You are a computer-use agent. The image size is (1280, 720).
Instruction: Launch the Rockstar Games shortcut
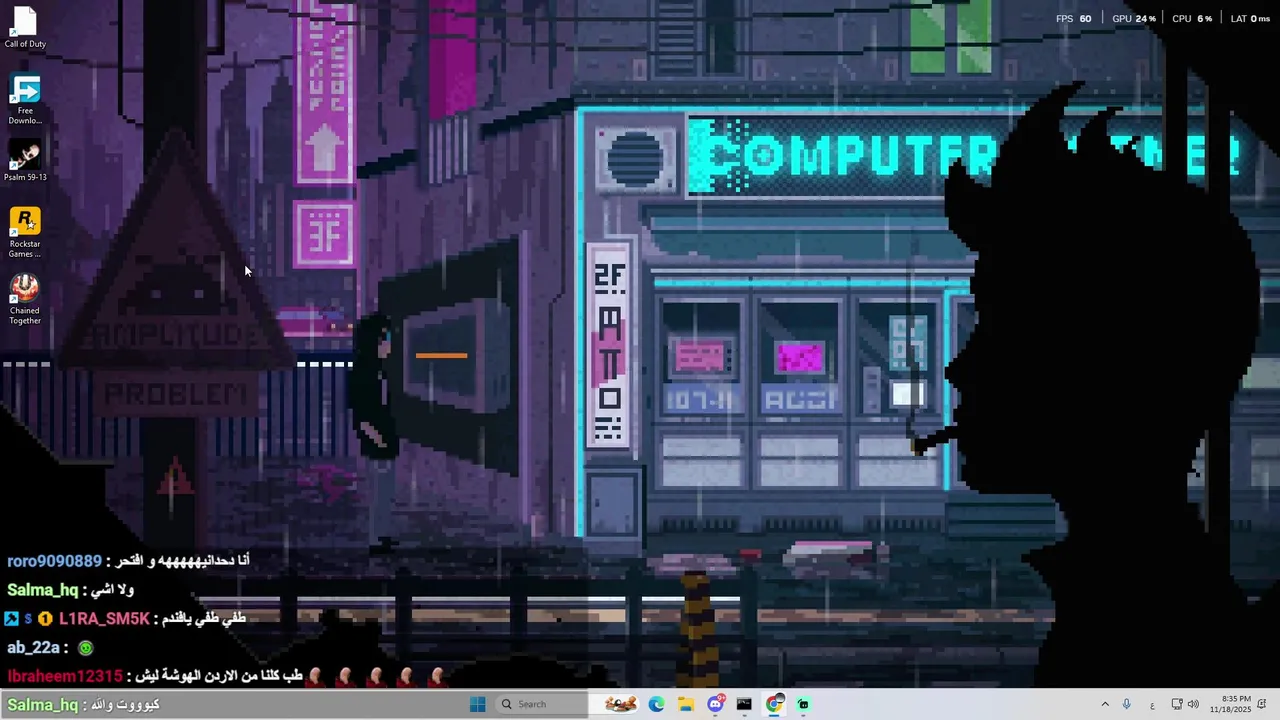pos(24,232)
